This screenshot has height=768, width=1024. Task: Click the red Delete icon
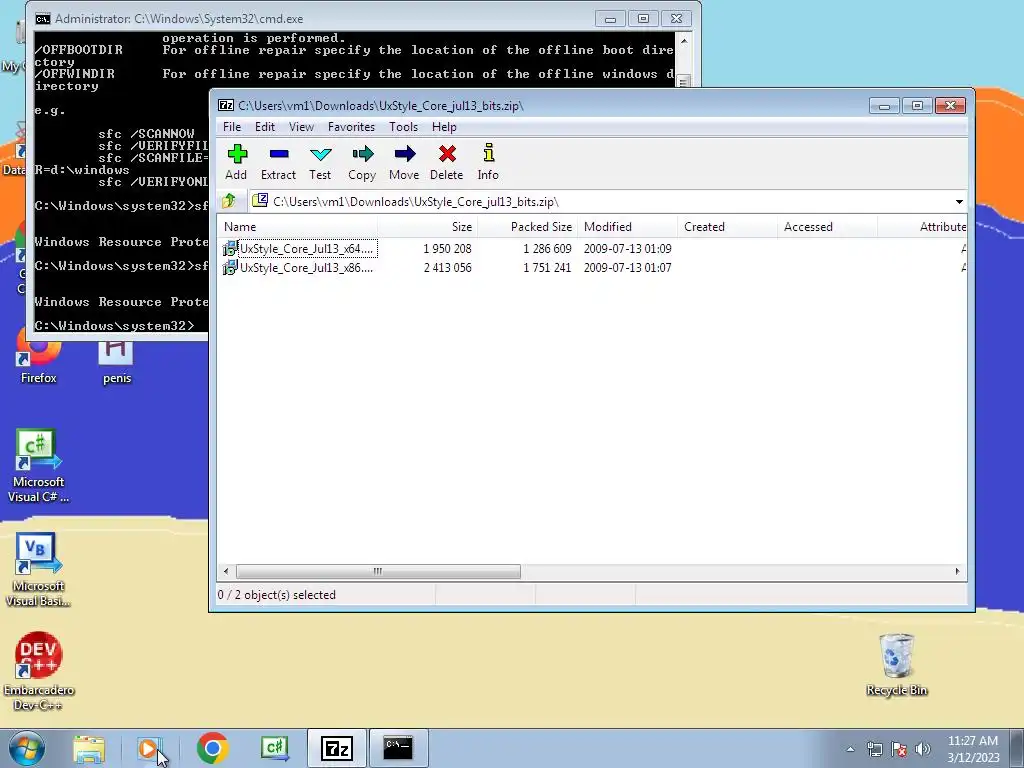tap(447, 162)
